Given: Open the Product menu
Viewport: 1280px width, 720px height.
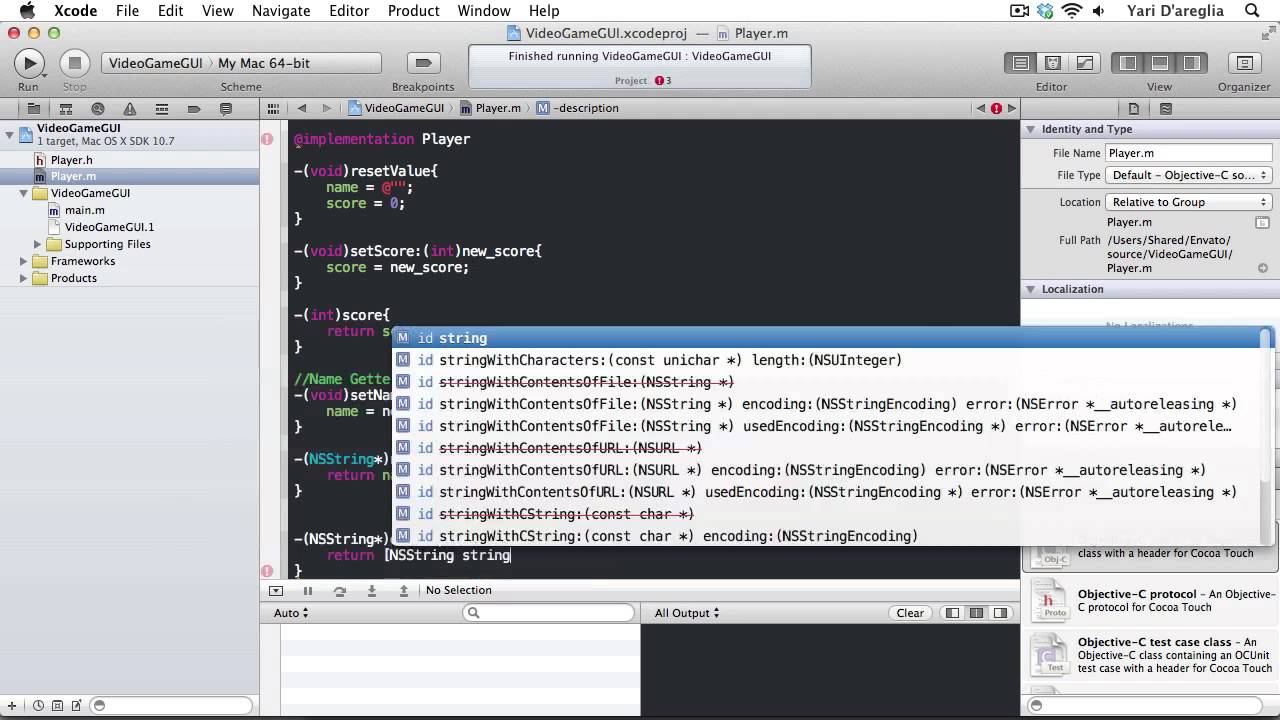Looking at the screenshot, I should click(x=413, y=11).
